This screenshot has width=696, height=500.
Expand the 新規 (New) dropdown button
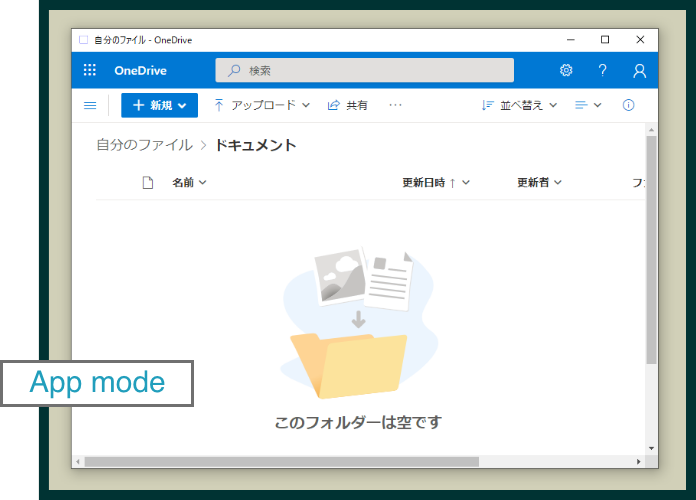pyautogui.click(x=159, y=105)
